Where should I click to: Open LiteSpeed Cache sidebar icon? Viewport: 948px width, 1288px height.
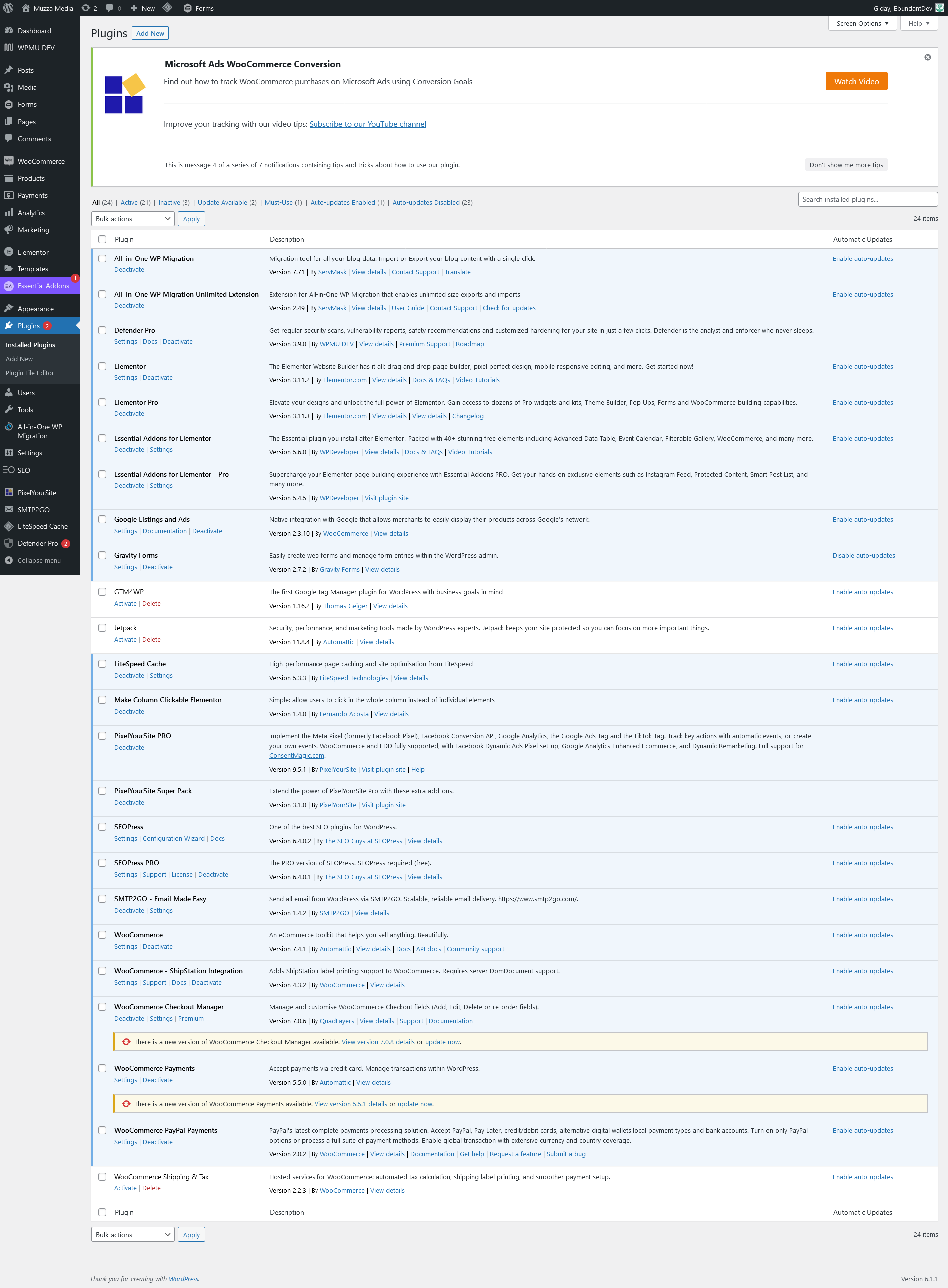coord(8,526)
